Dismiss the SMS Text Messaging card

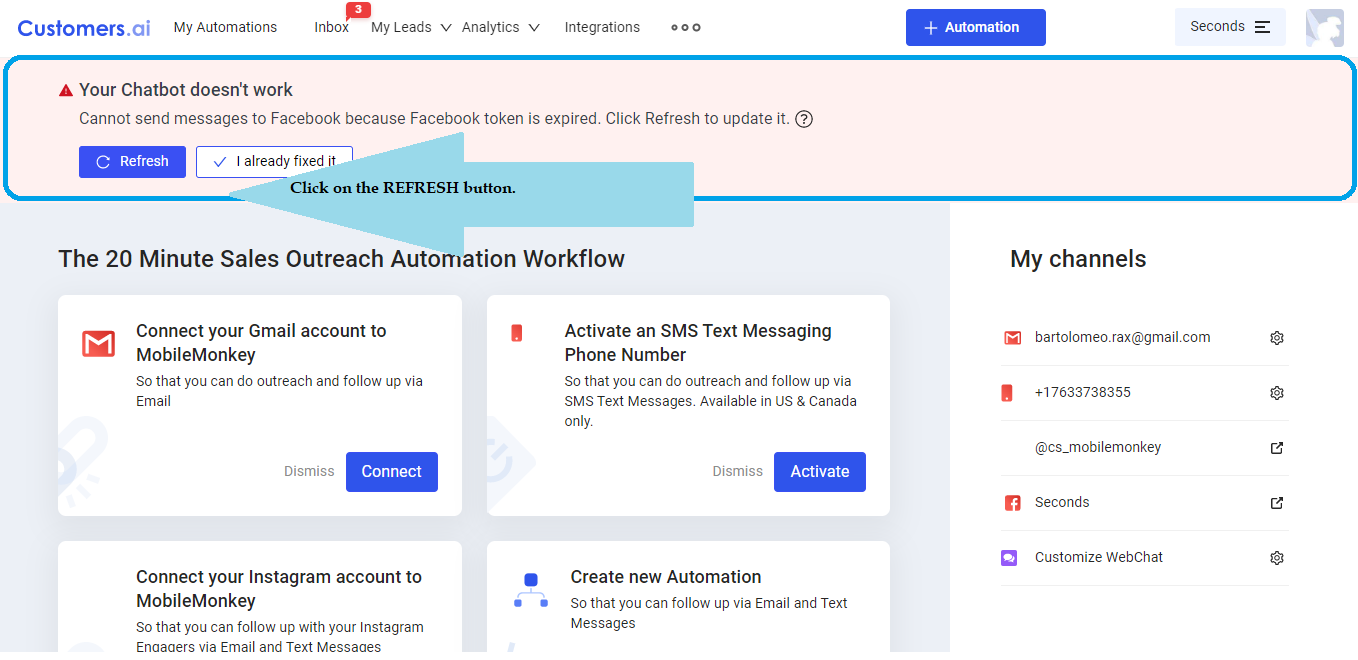coord(737,471)
